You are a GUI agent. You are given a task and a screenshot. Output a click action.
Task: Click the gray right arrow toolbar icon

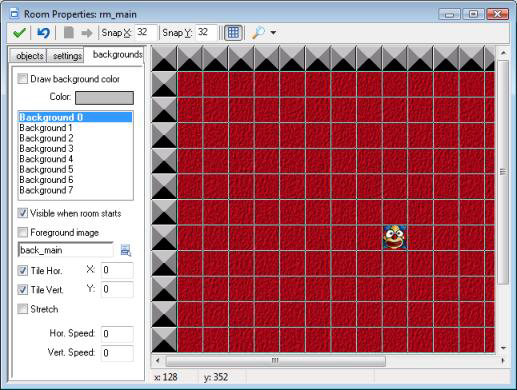point(87,33)
